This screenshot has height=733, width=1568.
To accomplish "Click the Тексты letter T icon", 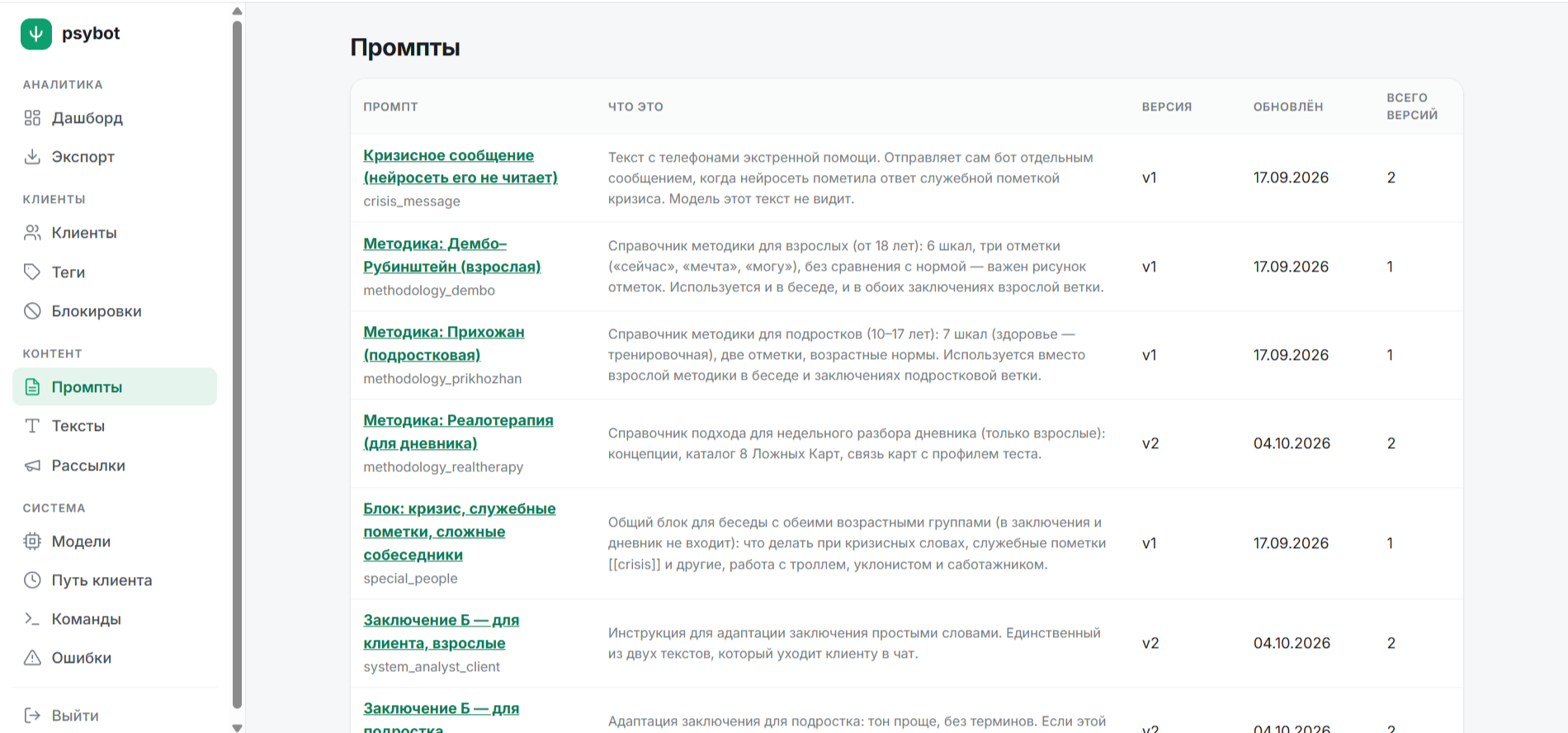I will [x=32, y=426].
